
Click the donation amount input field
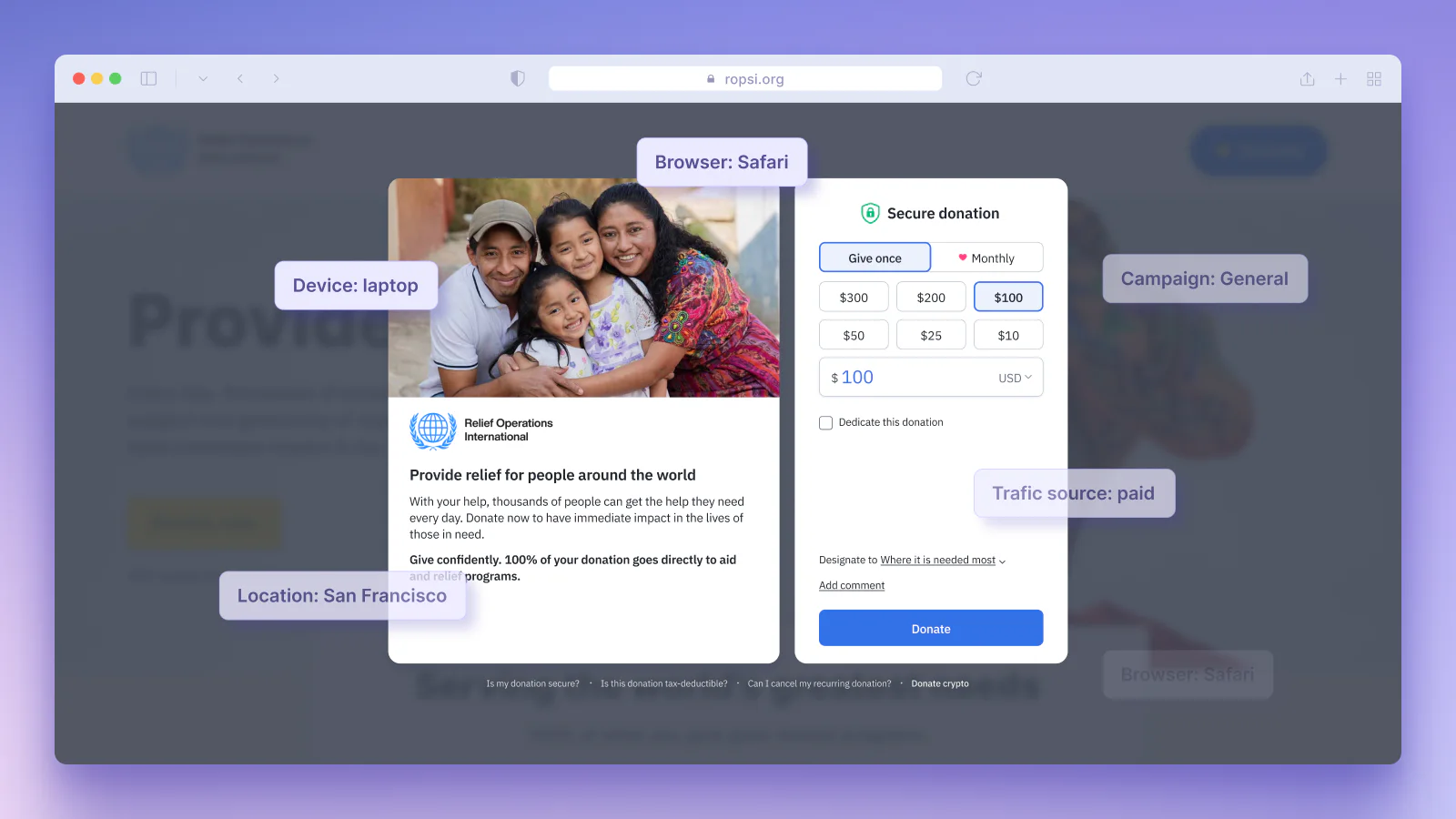coord(910,378)
